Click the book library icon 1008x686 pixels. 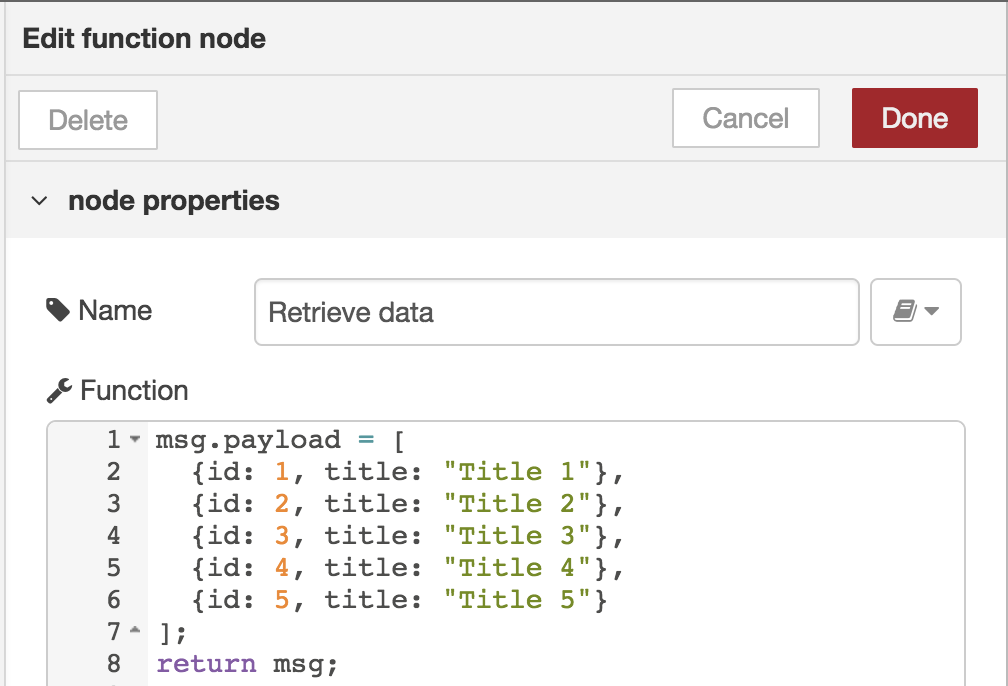coord(904,311)
